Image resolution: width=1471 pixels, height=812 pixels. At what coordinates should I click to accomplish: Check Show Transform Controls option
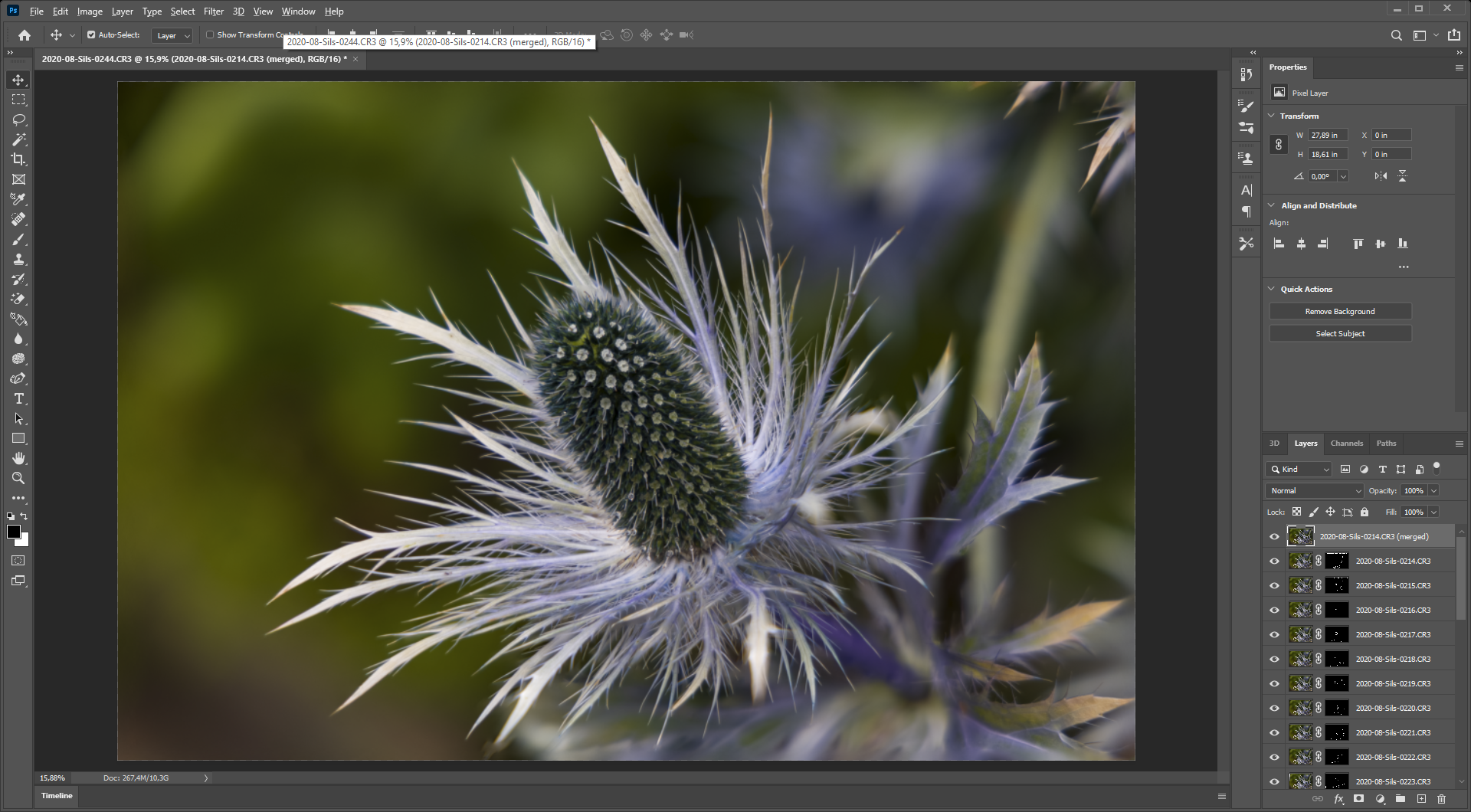click(x=210, y=35)
